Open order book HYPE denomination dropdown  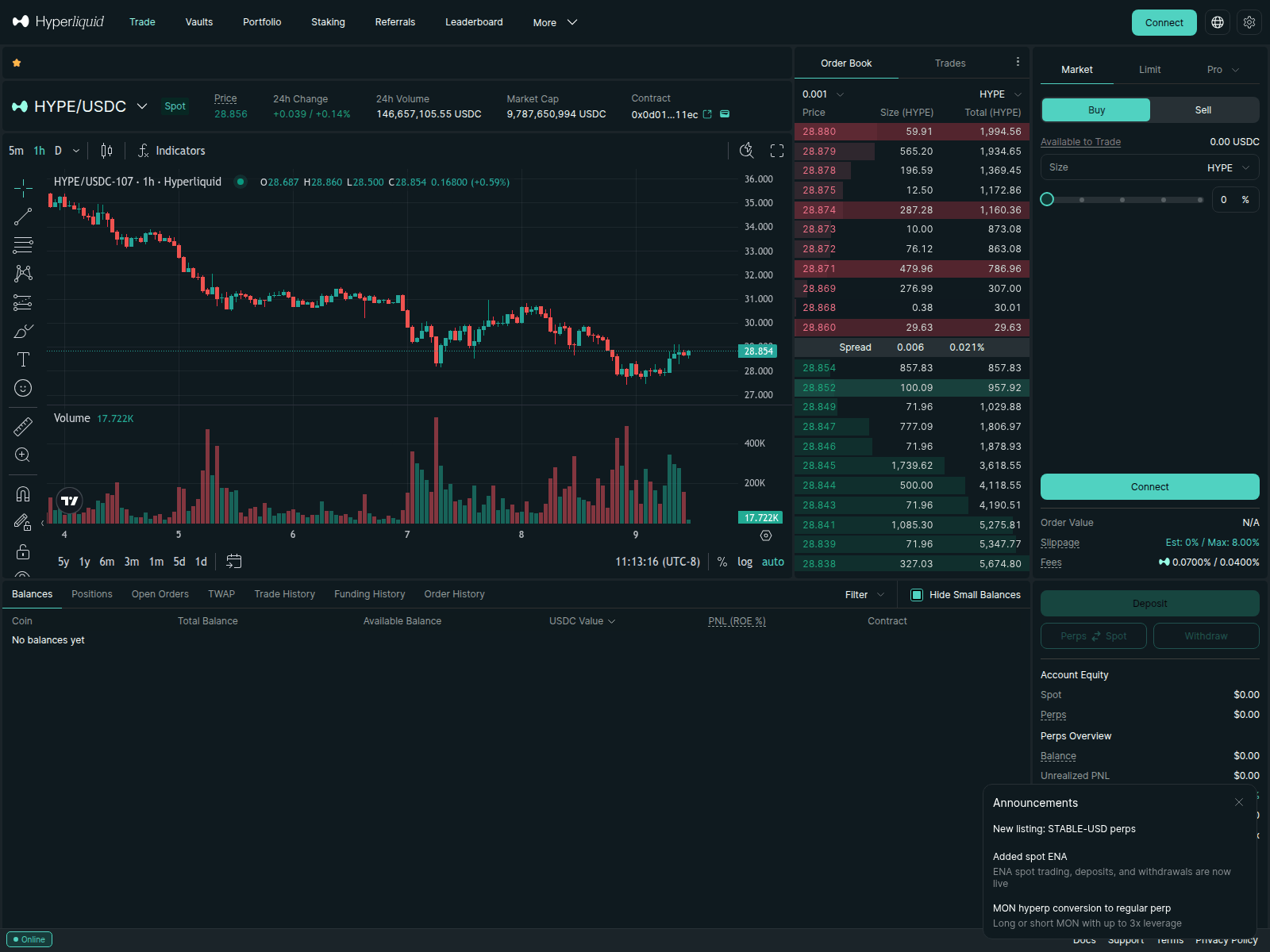[1001, 94]
